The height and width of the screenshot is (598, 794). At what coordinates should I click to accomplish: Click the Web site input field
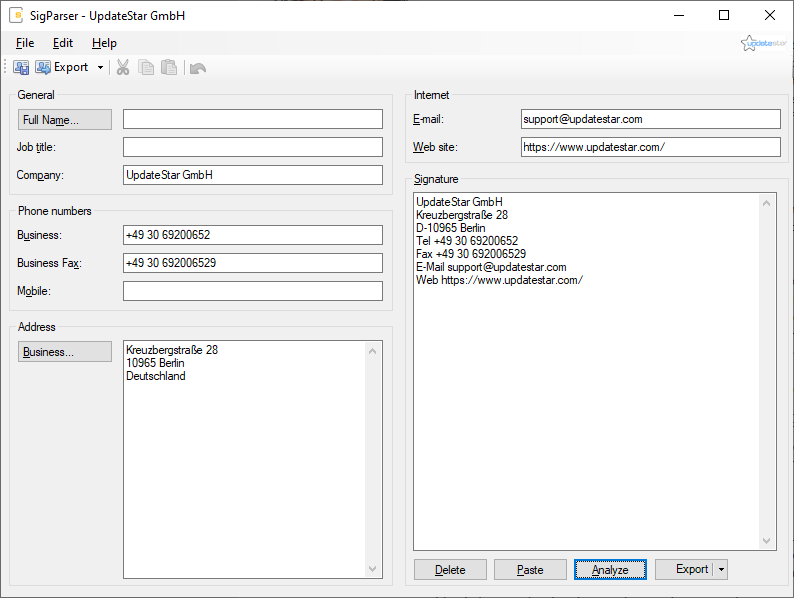pyautogui.click(x=651, y=147)
